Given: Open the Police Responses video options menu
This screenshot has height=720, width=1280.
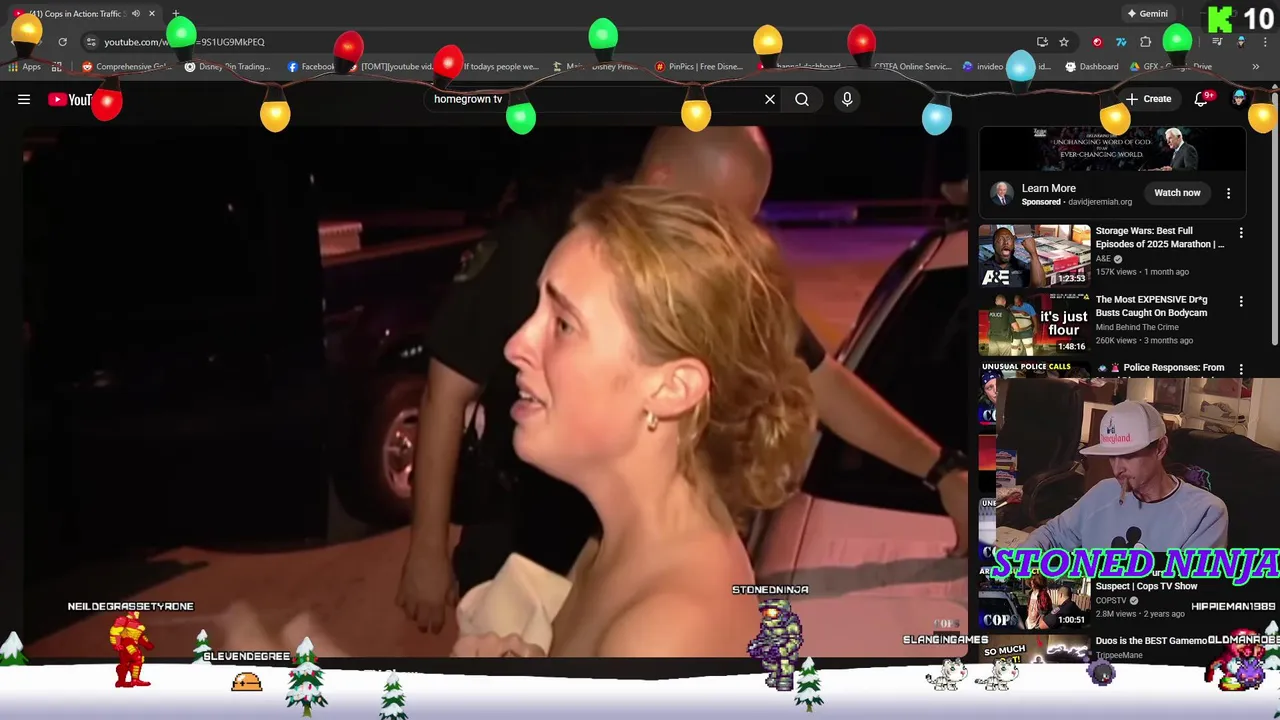Looking at the screenshot, I should 1241,369.
